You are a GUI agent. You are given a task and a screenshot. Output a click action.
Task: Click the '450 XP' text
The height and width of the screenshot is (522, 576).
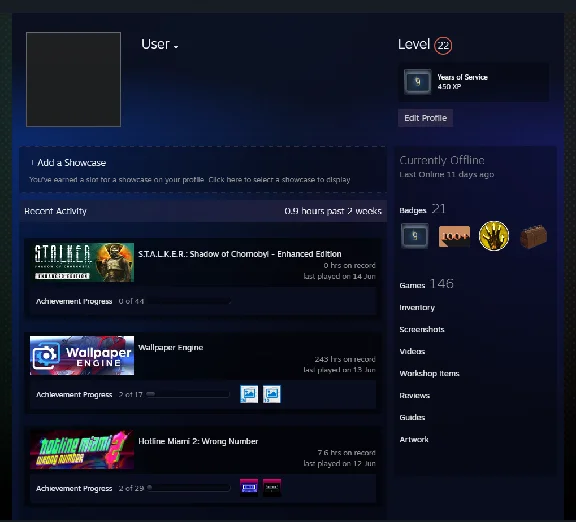click(x=449, y=87)
